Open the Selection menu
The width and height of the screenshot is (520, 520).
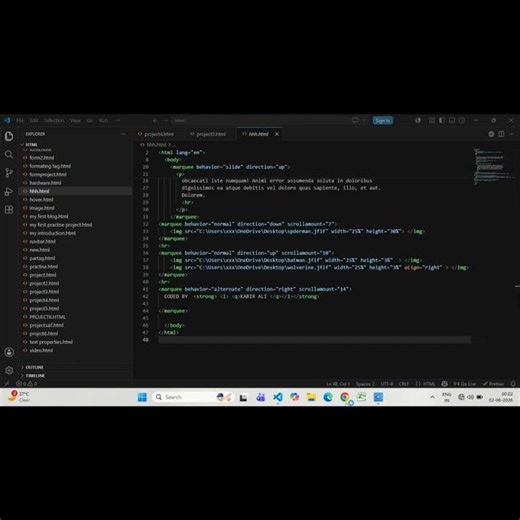[x=54, y=120]
